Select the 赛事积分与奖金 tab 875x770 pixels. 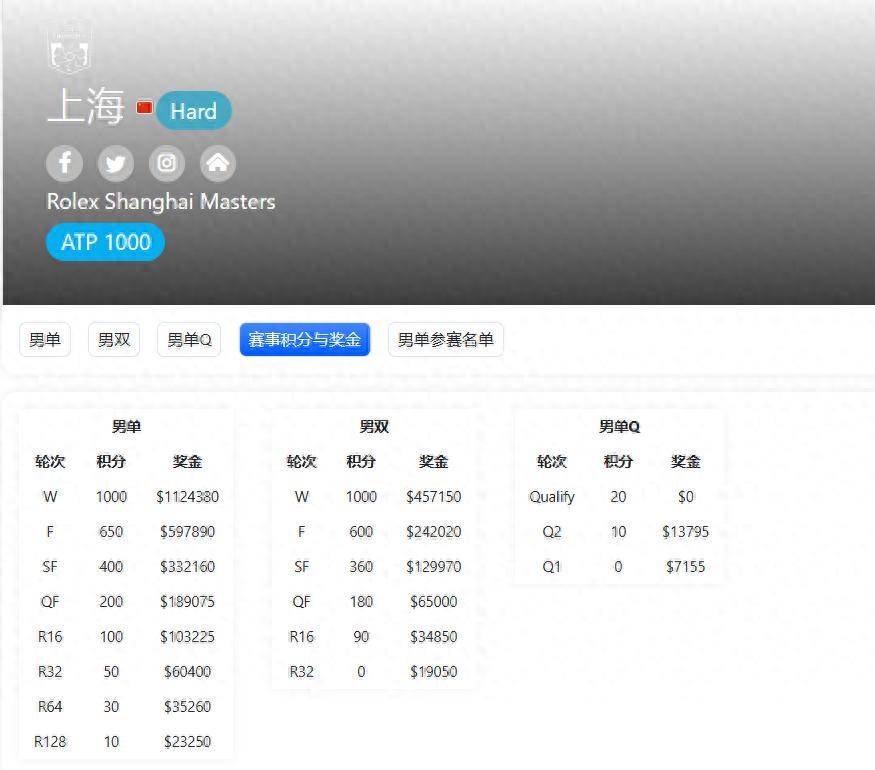pos(304,340)
